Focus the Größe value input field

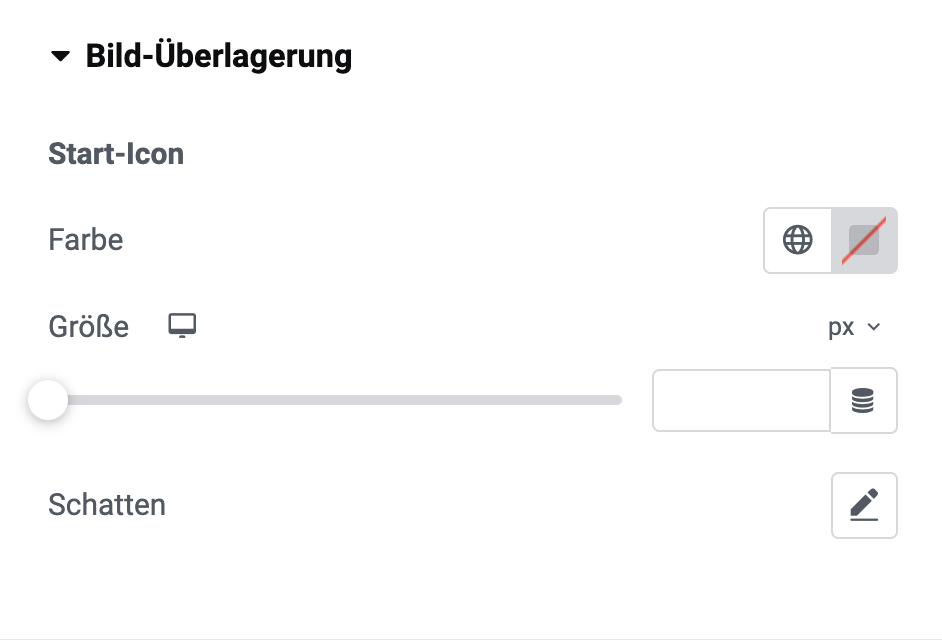pos(741,400)
